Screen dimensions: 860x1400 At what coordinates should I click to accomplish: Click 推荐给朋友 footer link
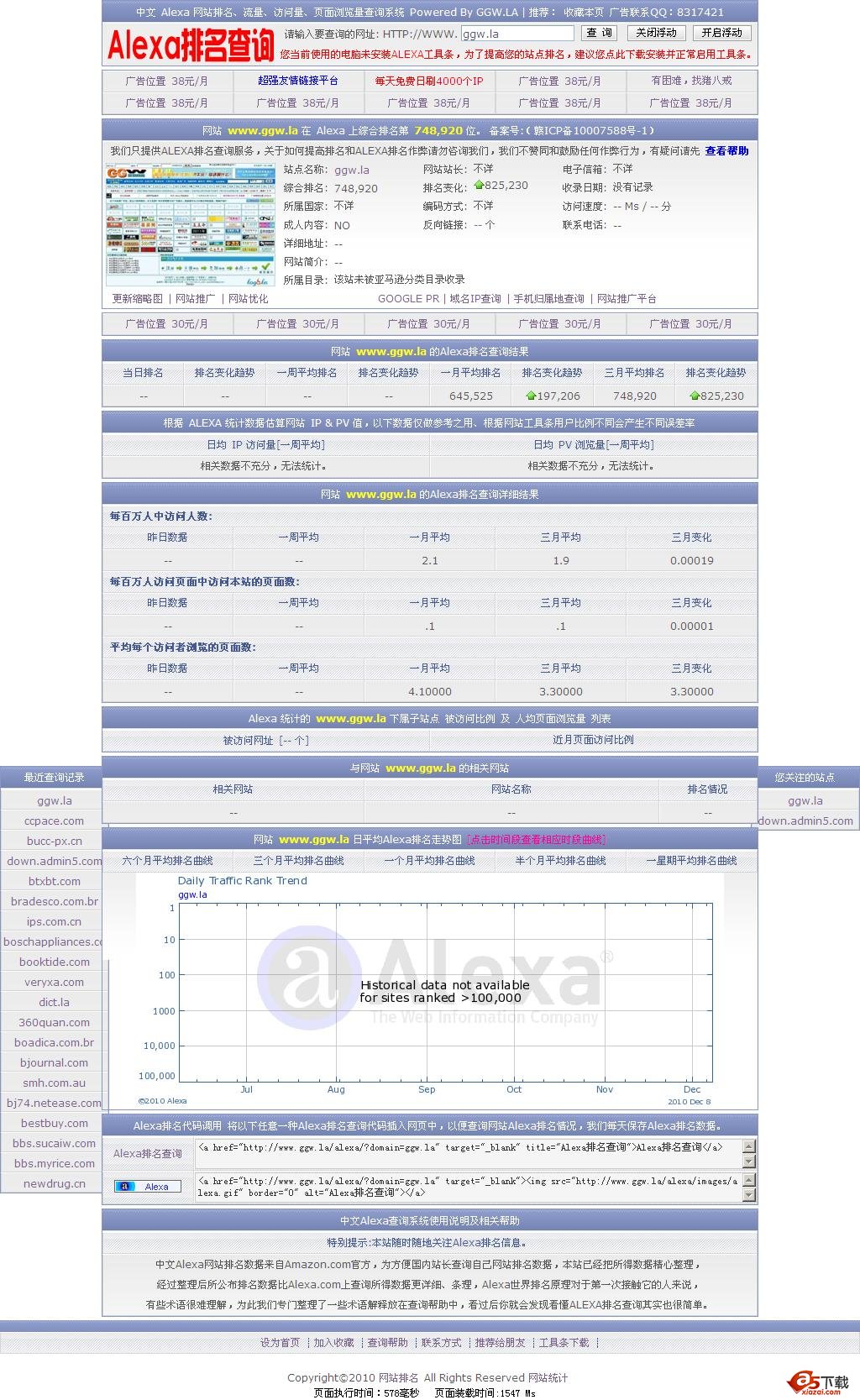[x=500, y=1343]
